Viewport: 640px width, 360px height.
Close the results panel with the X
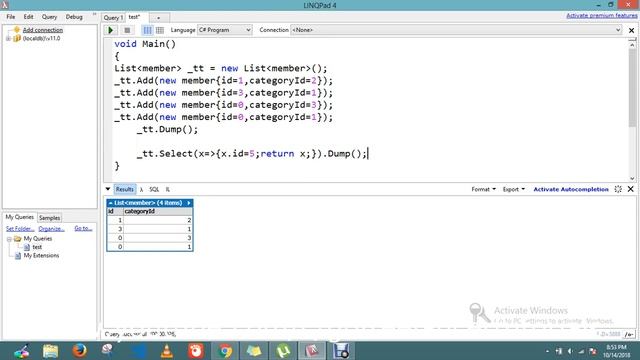pyautogui.click(x=631, y=189)
